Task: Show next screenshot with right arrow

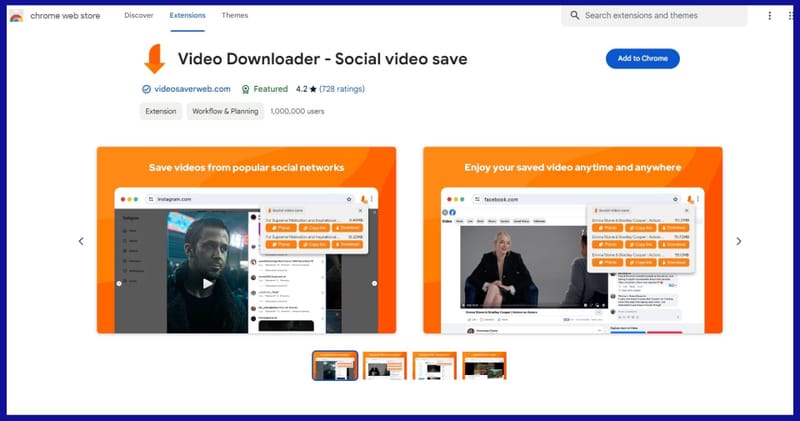Action: [739, 241]
